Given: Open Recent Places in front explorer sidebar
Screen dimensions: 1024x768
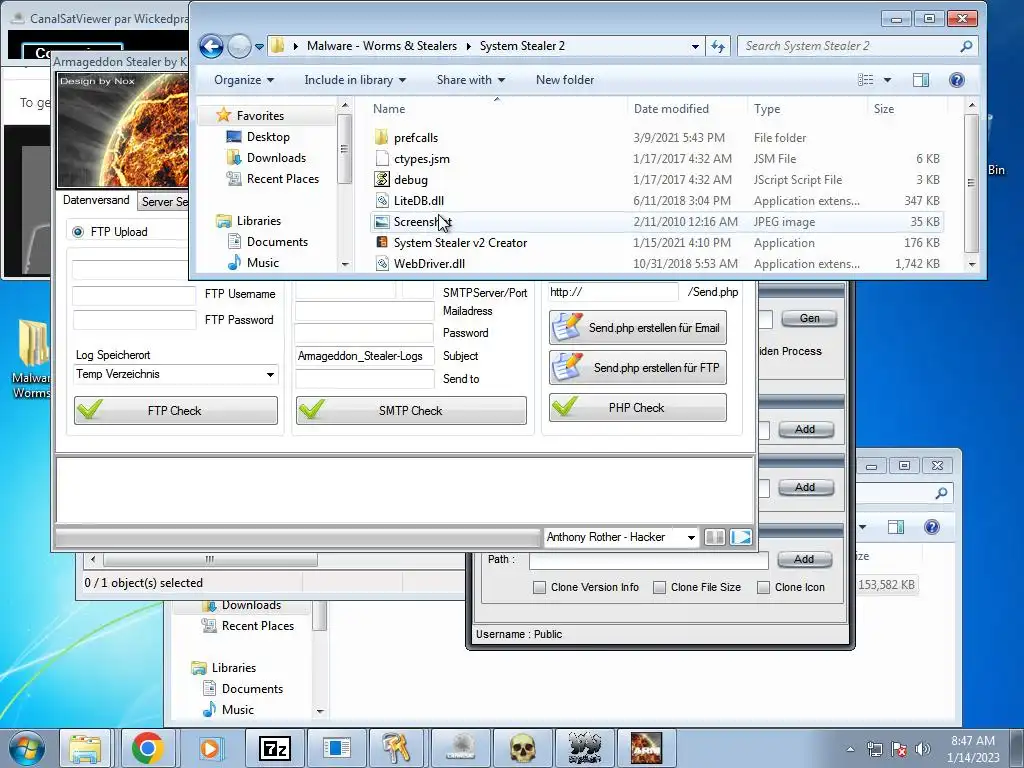Looking at the screenshot, I should coord(282,178).
